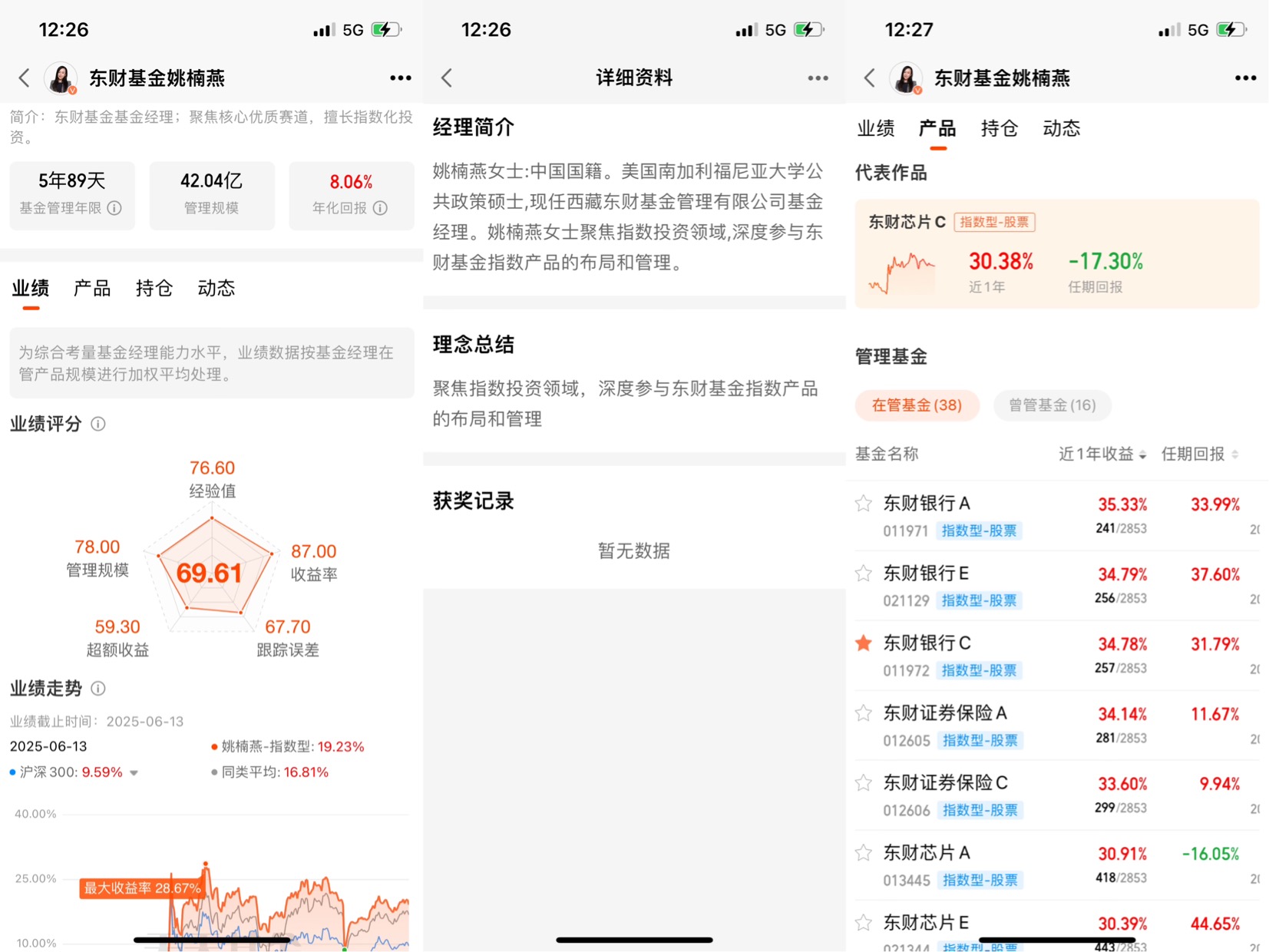
Task: Select 动态 tab on left screen
Action: [216, 288]
